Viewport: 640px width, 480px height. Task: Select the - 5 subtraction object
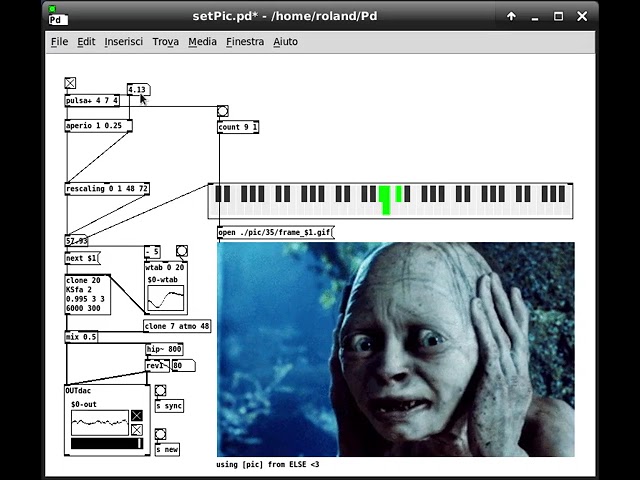click(152, 252)
